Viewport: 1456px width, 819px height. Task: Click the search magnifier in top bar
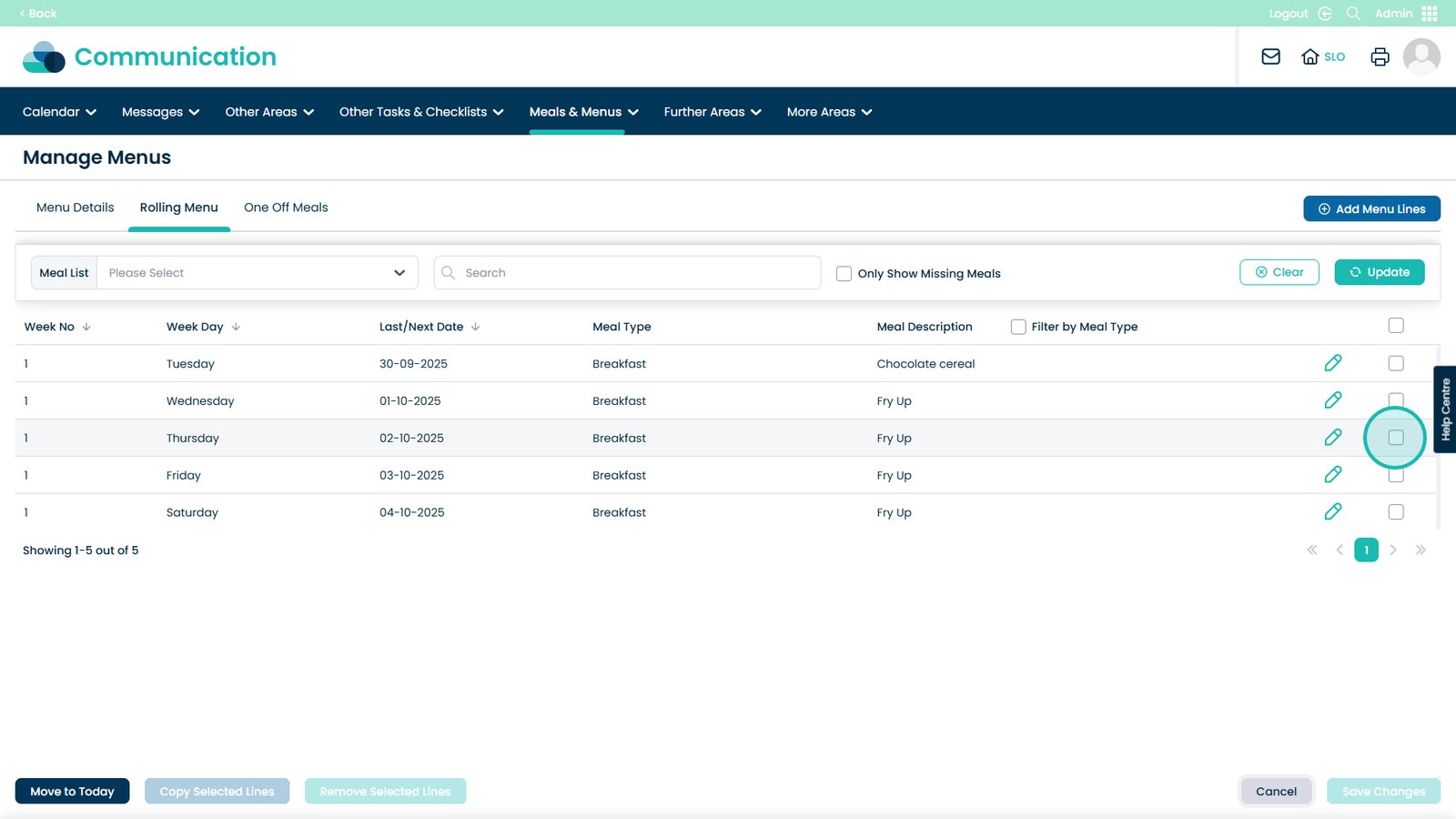tap(1353, 14)
